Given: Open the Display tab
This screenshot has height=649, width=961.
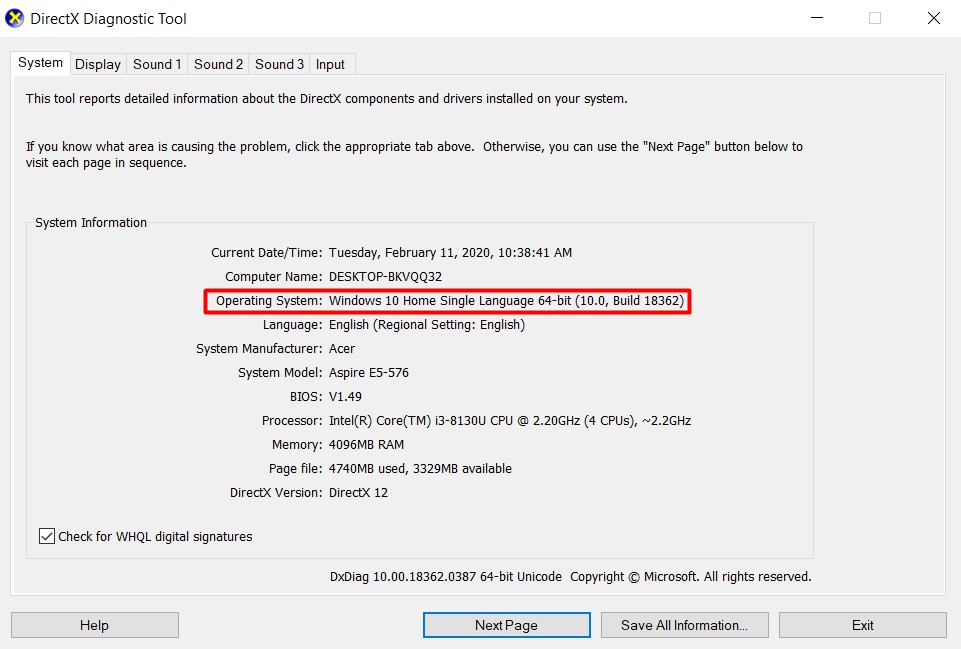Looking at the screenshot, I should [98, 64].
